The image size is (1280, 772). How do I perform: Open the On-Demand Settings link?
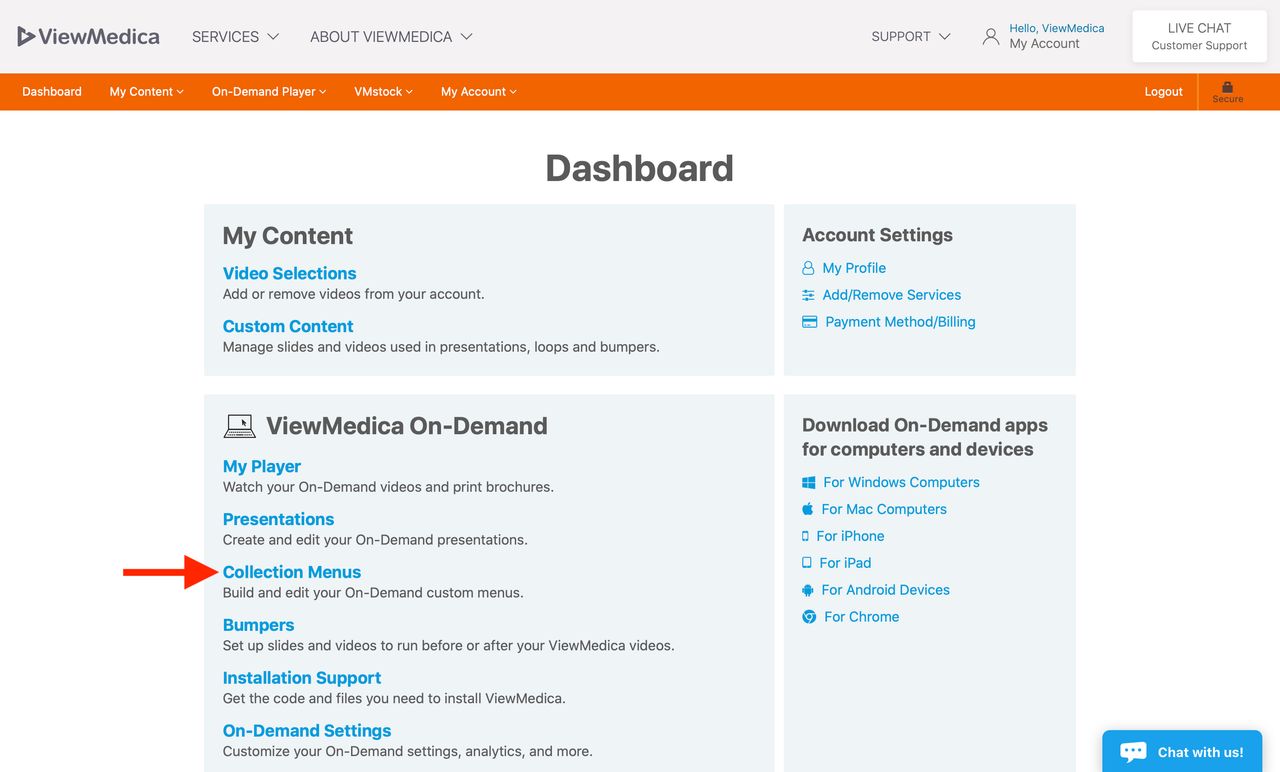tap(307, 731)
